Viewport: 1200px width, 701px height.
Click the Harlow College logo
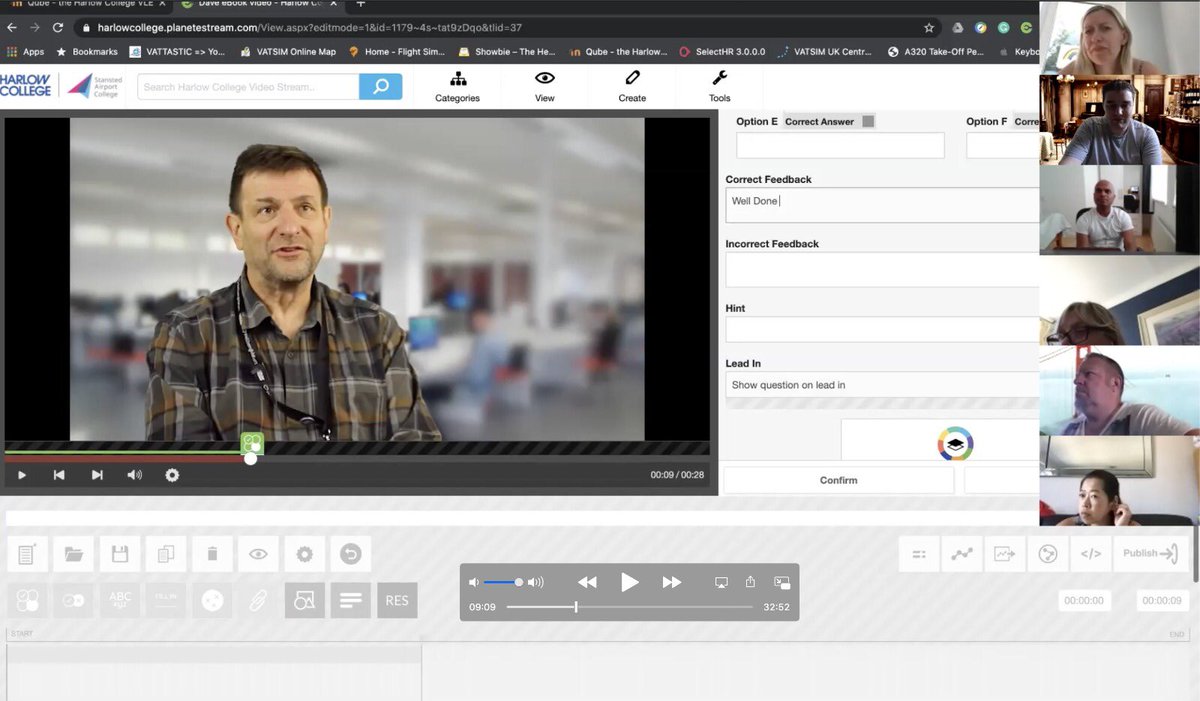click(x=27, y=85)
